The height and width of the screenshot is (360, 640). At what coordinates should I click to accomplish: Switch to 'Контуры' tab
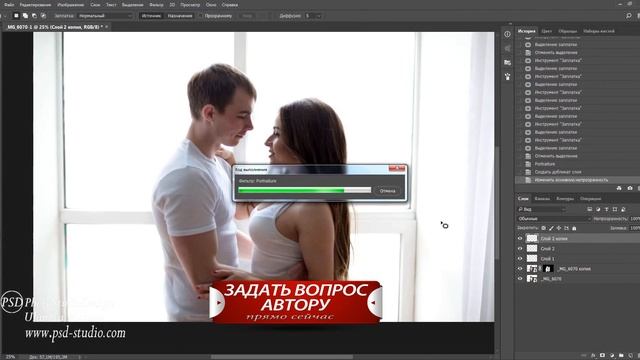click(x=565, y=199)
